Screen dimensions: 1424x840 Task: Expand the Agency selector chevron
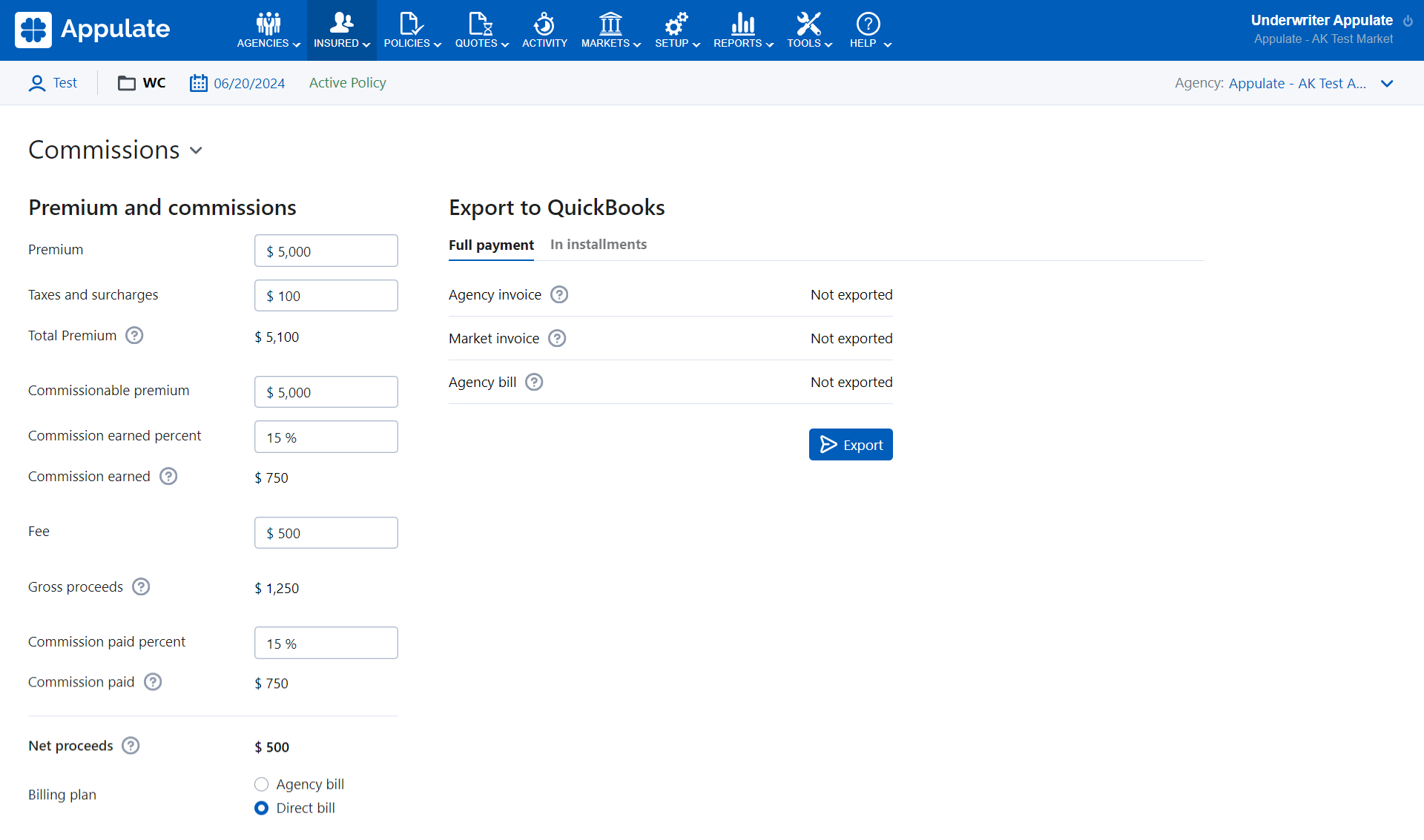(x=1387, y=84)
